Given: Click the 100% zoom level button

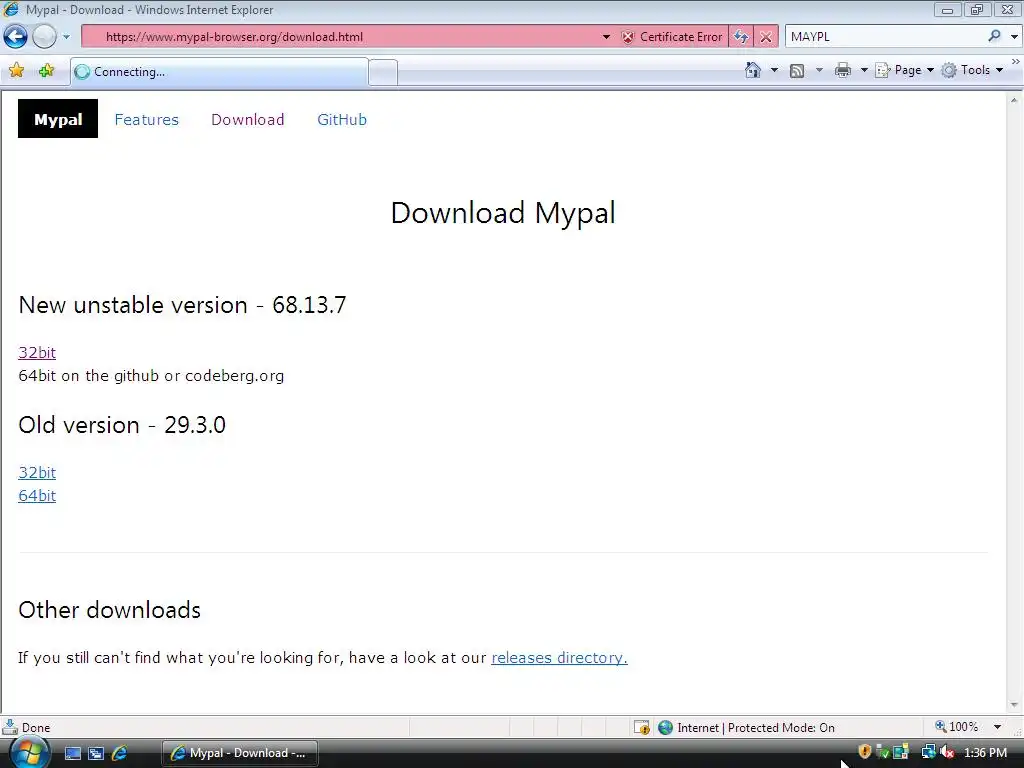Looking at the screenshot, I should click(x=957, y=727).
